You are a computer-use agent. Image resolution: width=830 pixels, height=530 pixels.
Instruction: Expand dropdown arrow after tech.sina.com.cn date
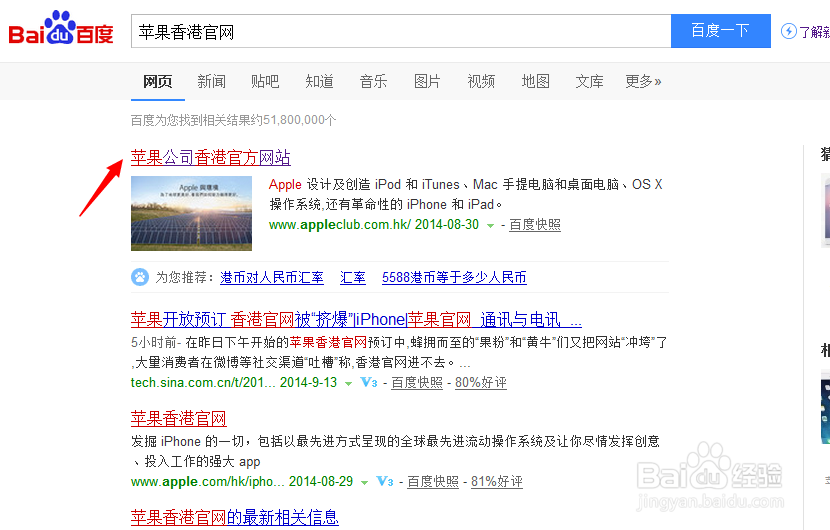(348, 383)
